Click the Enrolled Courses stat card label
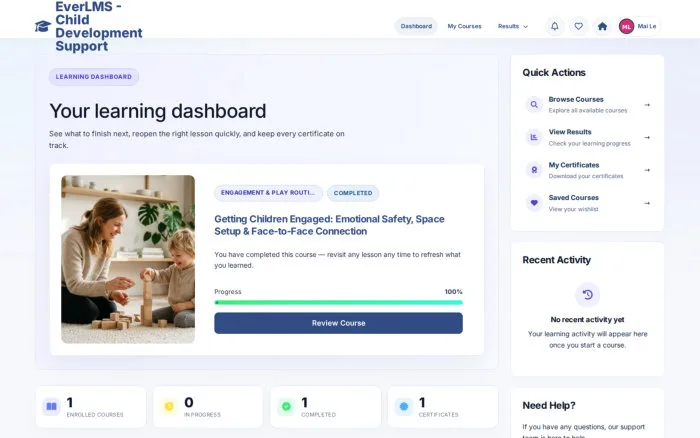The height and width of the screenshot is (438, 700). click(x=95, y=415)
